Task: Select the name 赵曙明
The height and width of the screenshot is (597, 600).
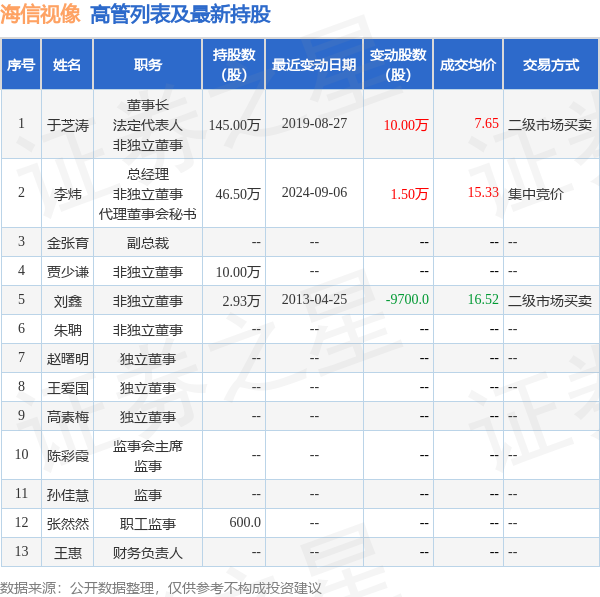Action: [x=68, y=359]
